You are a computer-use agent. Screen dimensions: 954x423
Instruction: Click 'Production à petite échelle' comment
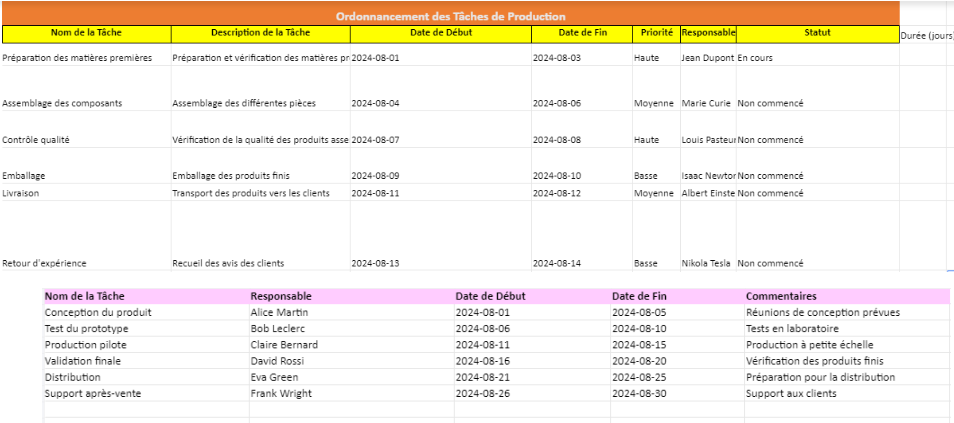[847, 344]
